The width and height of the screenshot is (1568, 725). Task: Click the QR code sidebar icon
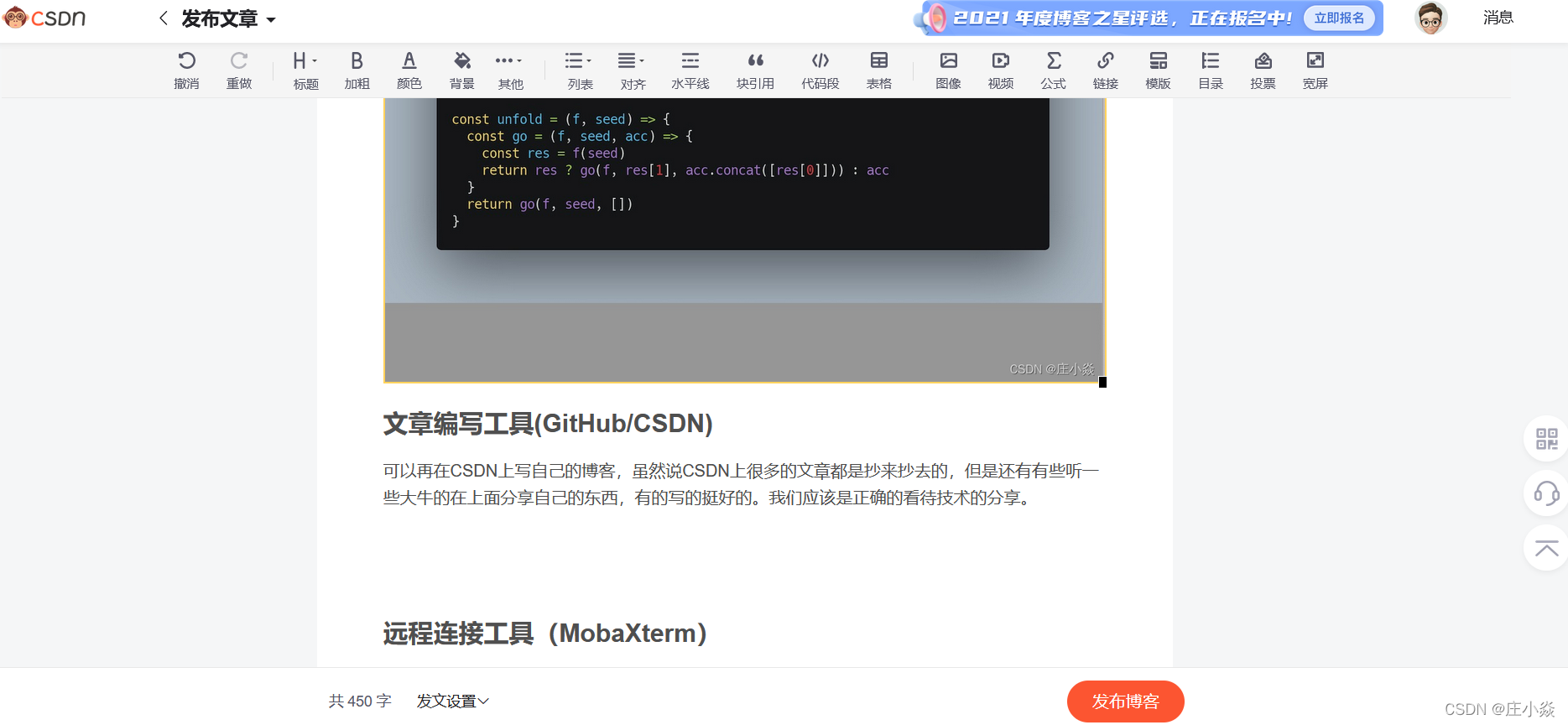(x=1546, y=439)
